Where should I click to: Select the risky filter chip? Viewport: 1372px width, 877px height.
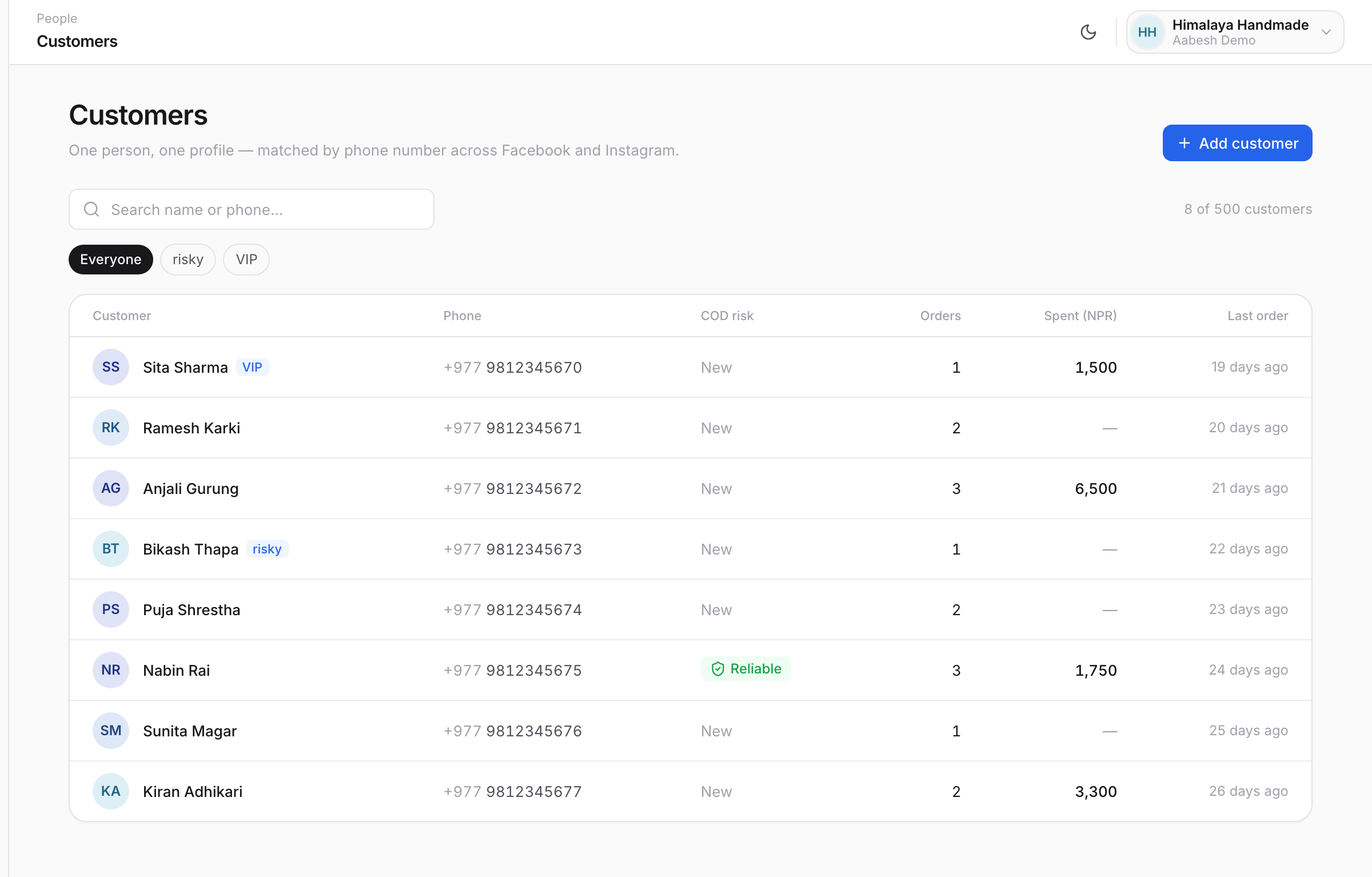click(x=188, y=260)
